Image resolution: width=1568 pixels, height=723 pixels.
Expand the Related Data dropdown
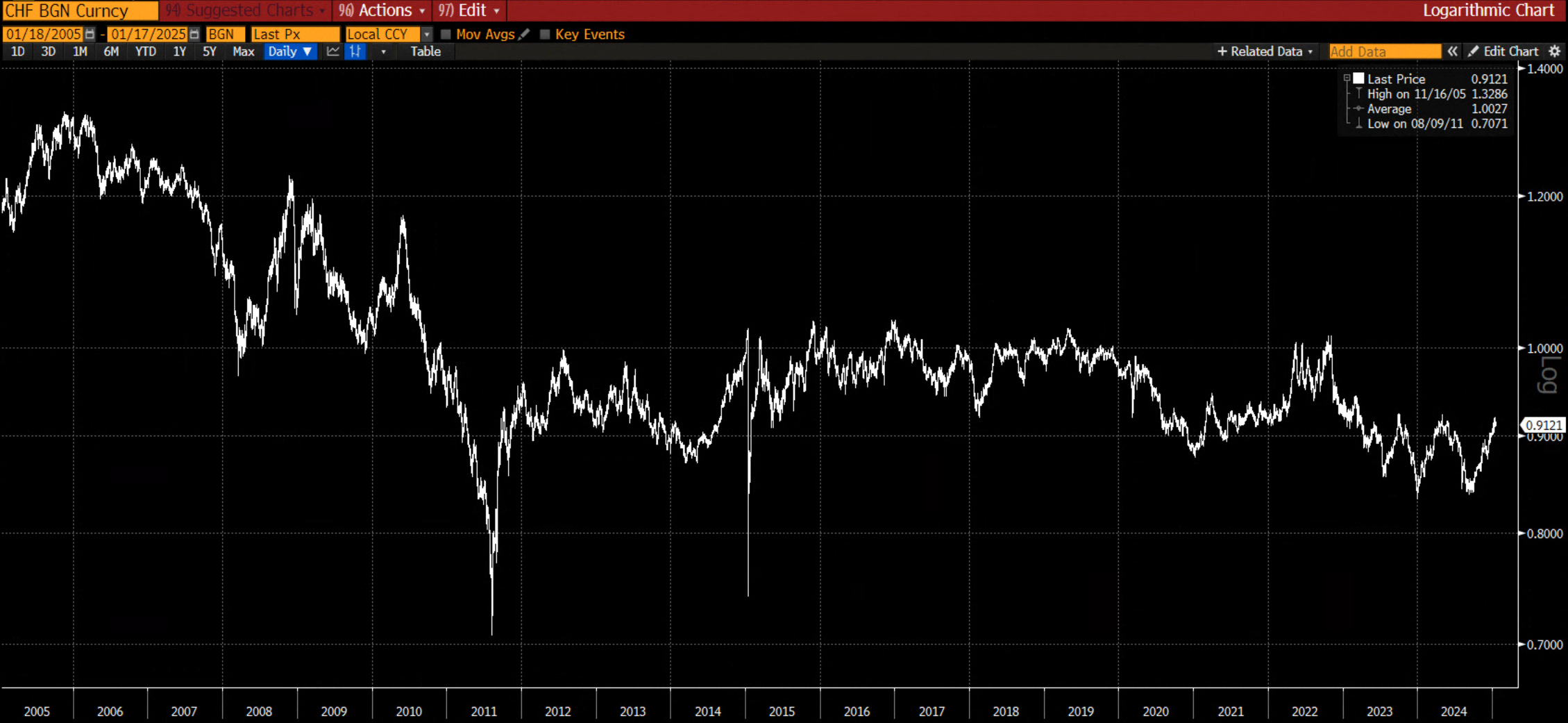[1265, 51]
